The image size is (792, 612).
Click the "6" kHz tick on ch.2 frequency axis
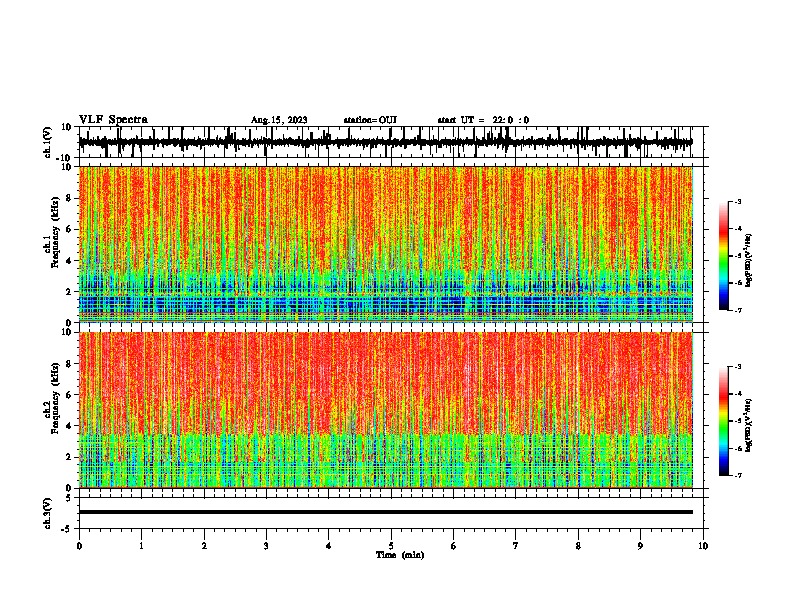pos(69,394)
